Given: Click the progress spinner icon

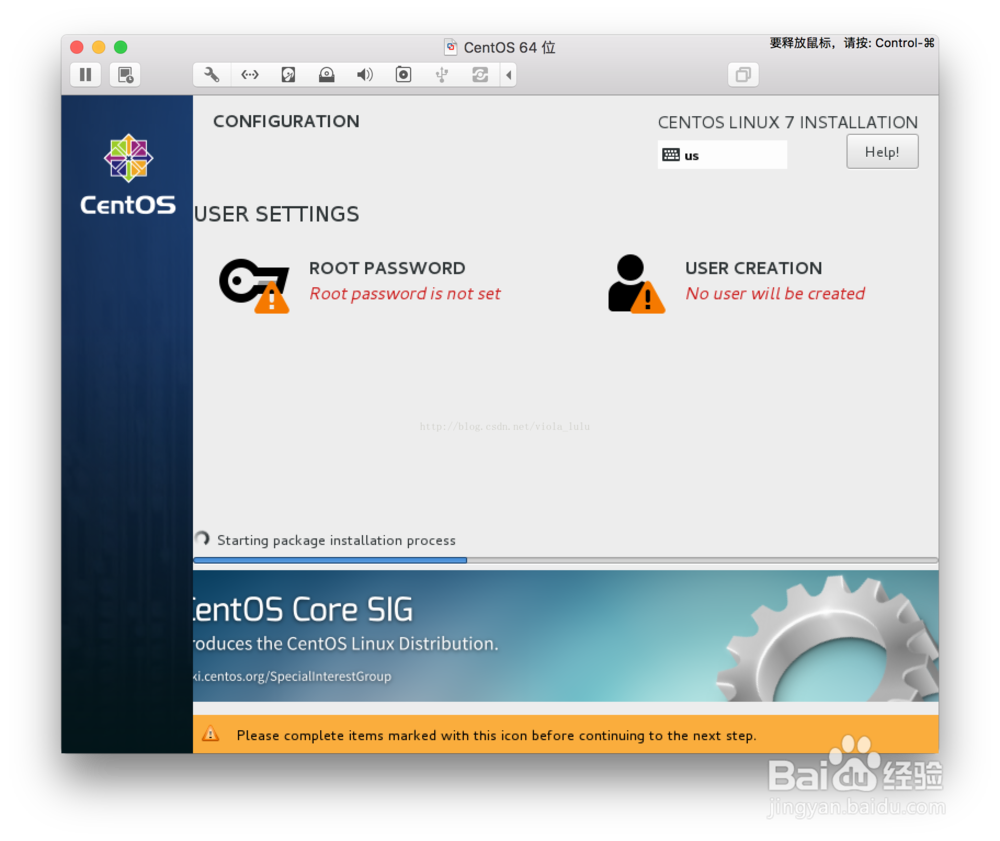Looking at the screenshot, I should 202,539.
